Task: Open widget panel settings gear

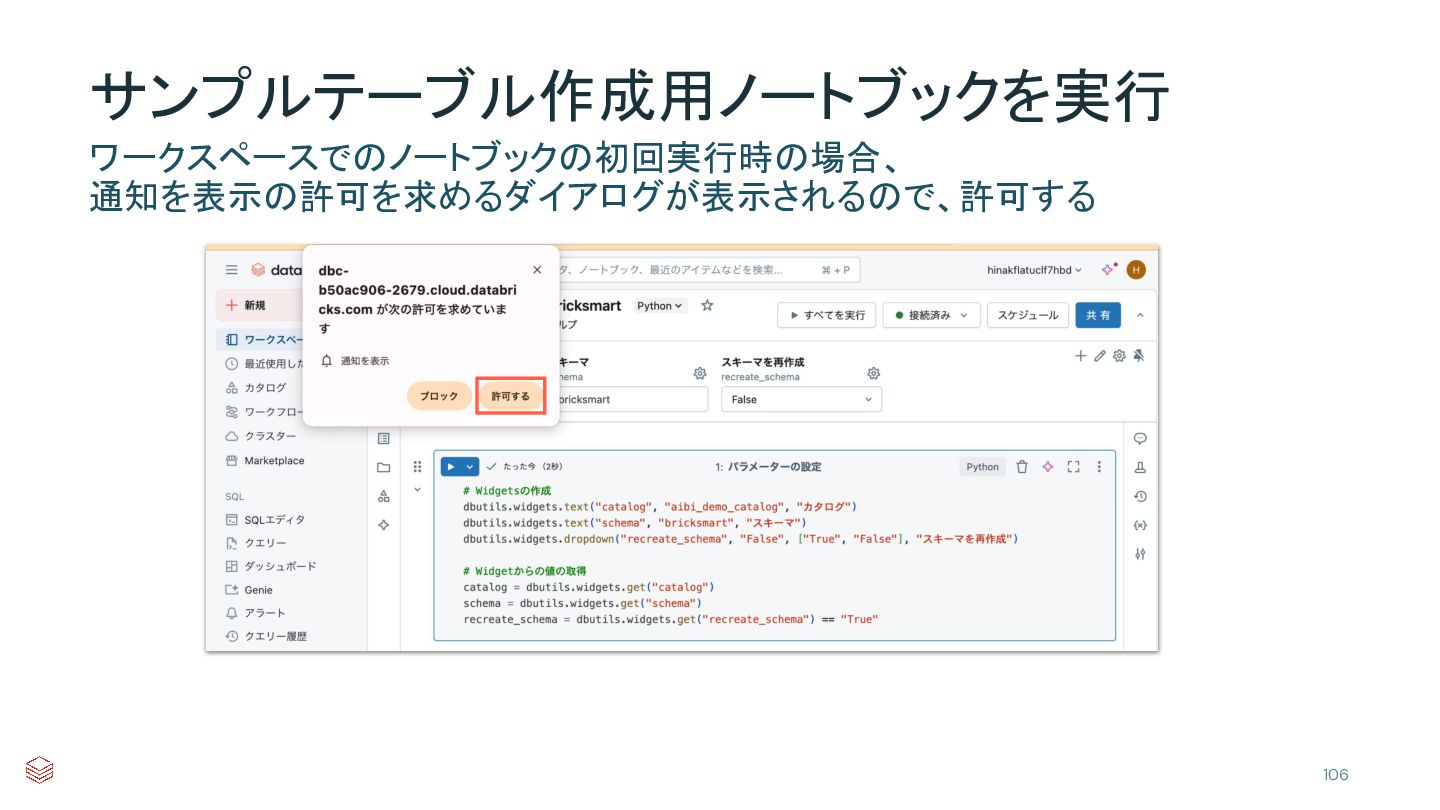Action: tap(1119, 356)
